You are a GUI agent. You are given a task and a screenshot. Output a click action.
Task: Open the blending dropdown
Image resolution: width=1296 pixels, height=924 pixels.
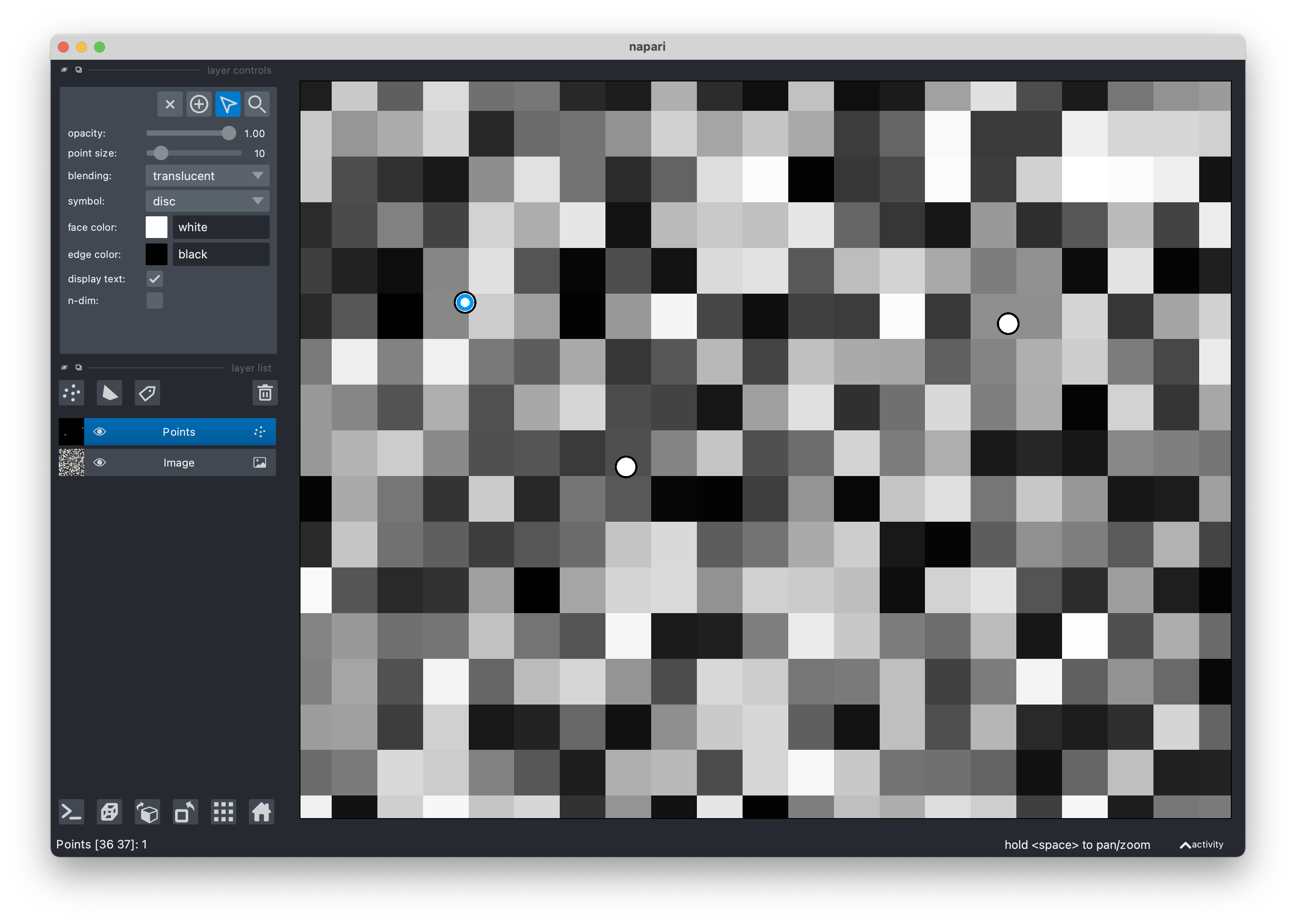click(x=207, y=175)
